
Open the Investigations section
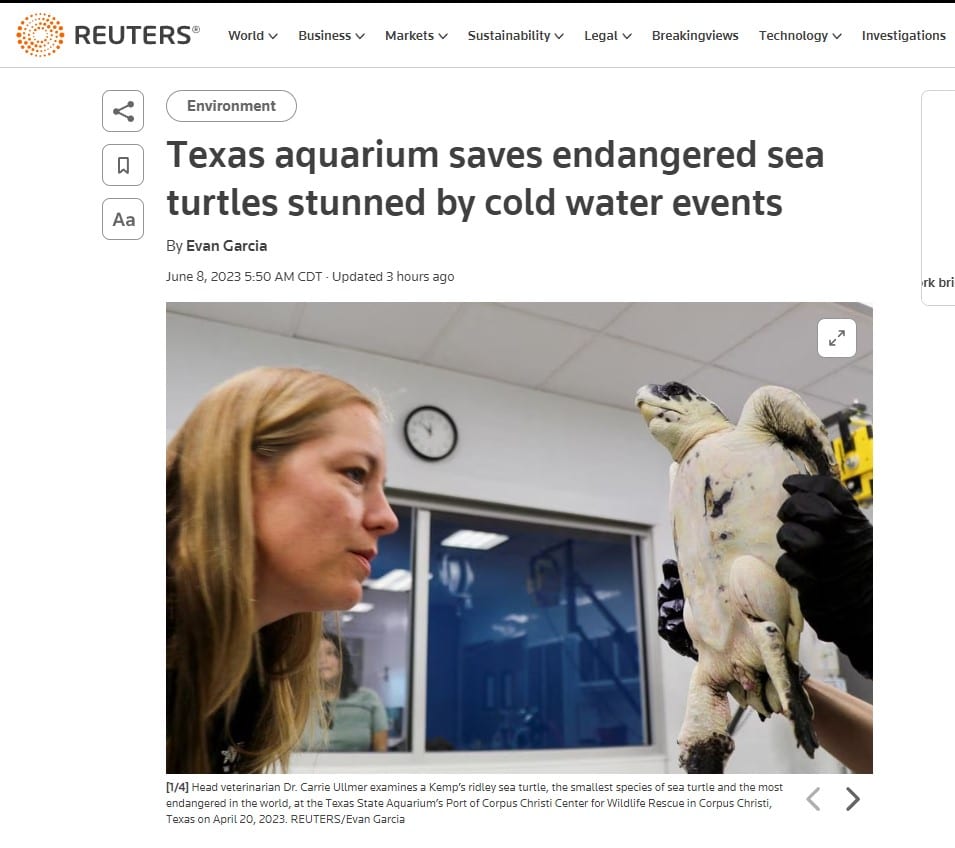click(903, 35)
